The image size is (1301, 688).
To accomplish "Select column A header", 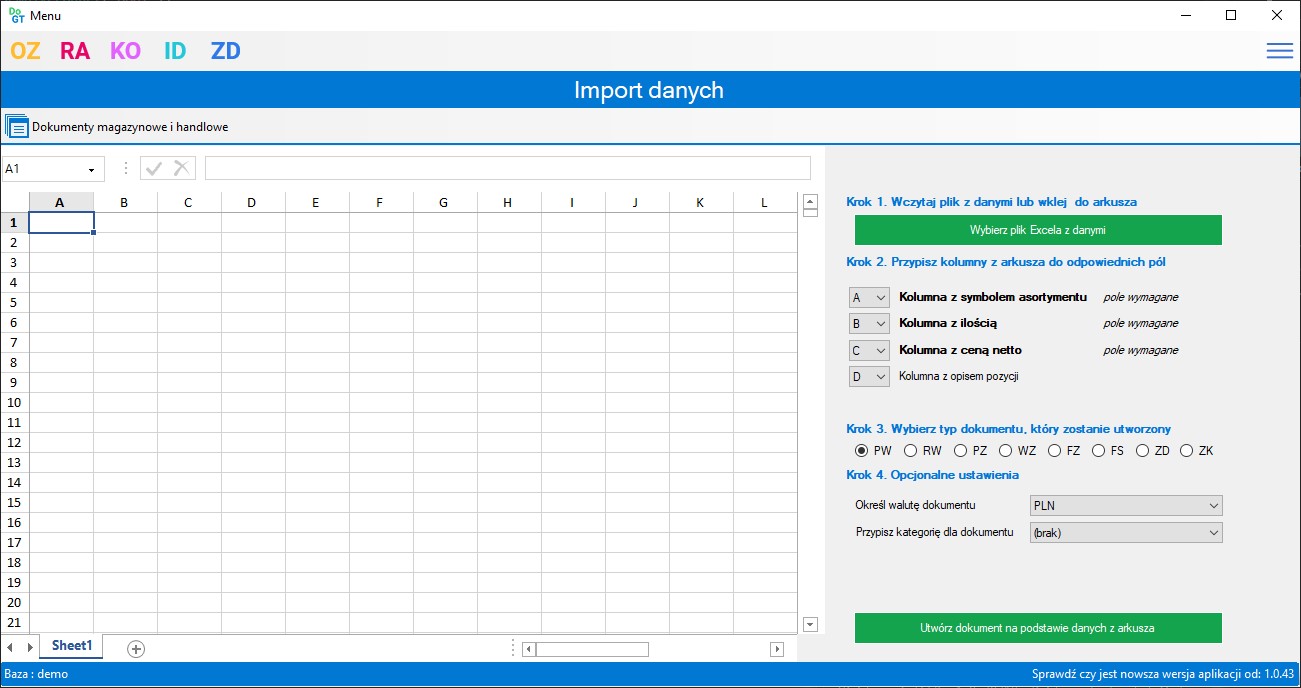I will tap(61, 202).
